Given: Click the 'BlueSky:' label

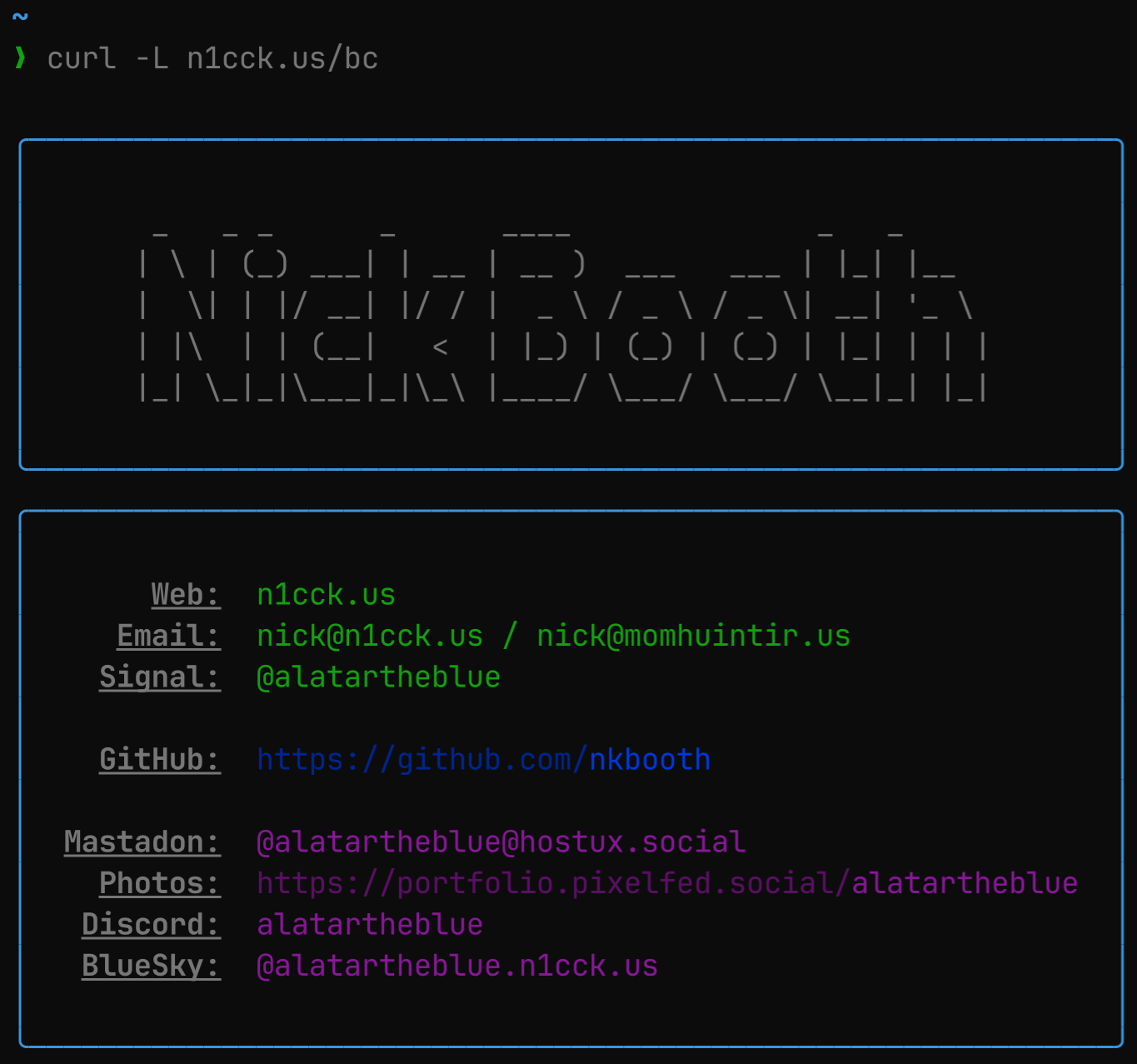Looking at the screenshot, I should point(151,966).
